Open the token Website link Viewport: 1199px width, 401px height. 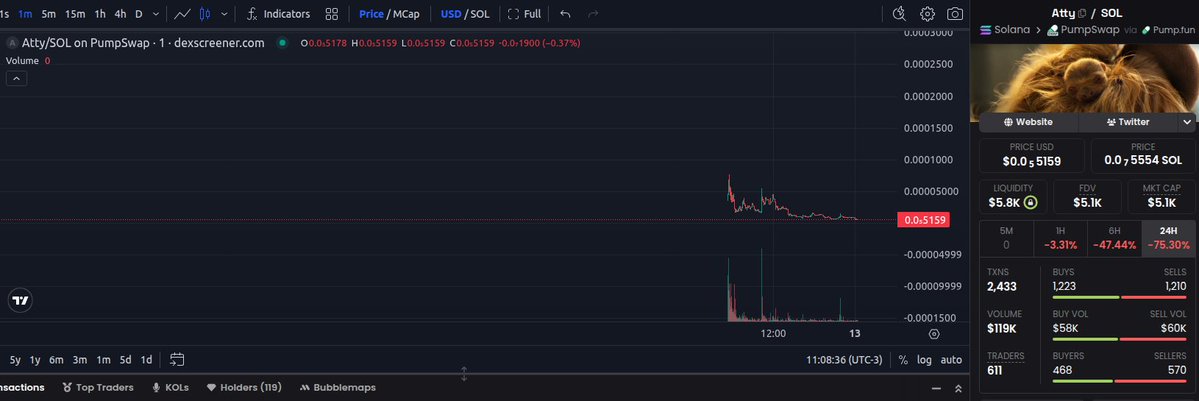[x=1028, y=122]
